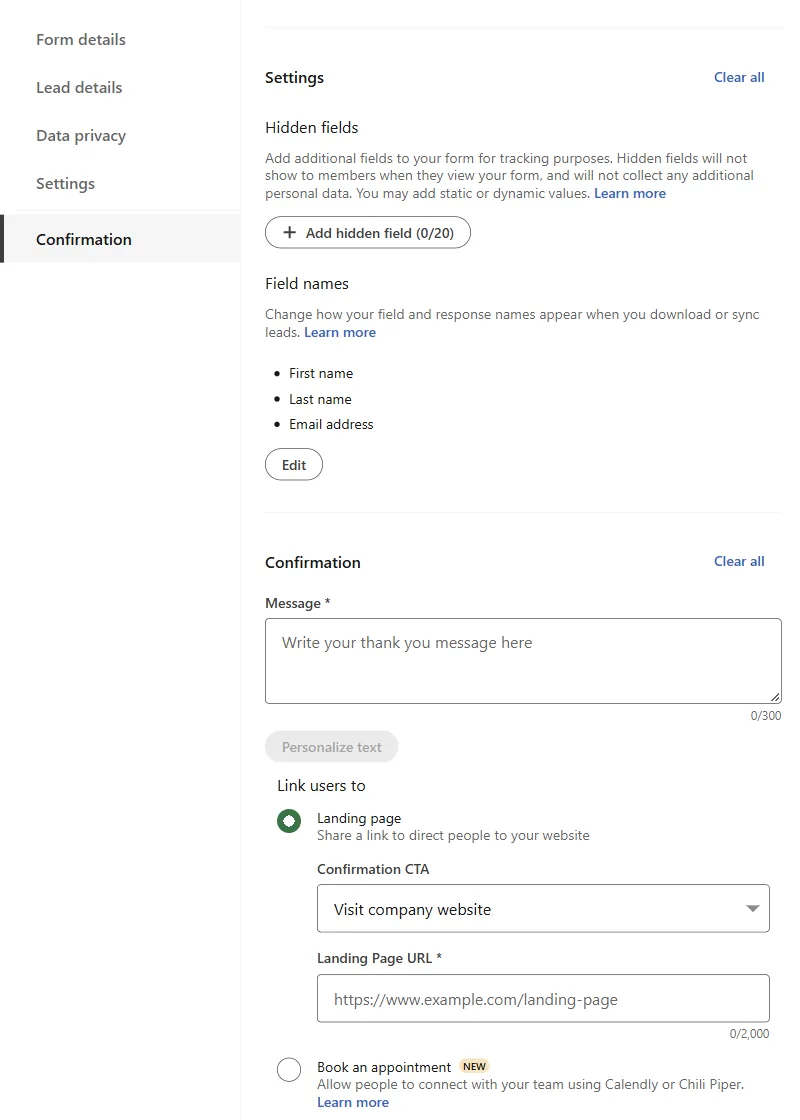Click the dropdown arrow on Visit company website
This screenshot has height=1120, width=800.
pyautogui.click(x=752, y=909)
